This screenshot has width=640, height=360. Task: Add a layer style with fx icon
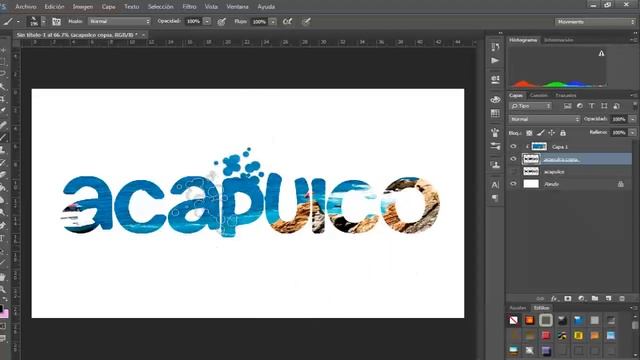tap(554, 299)
